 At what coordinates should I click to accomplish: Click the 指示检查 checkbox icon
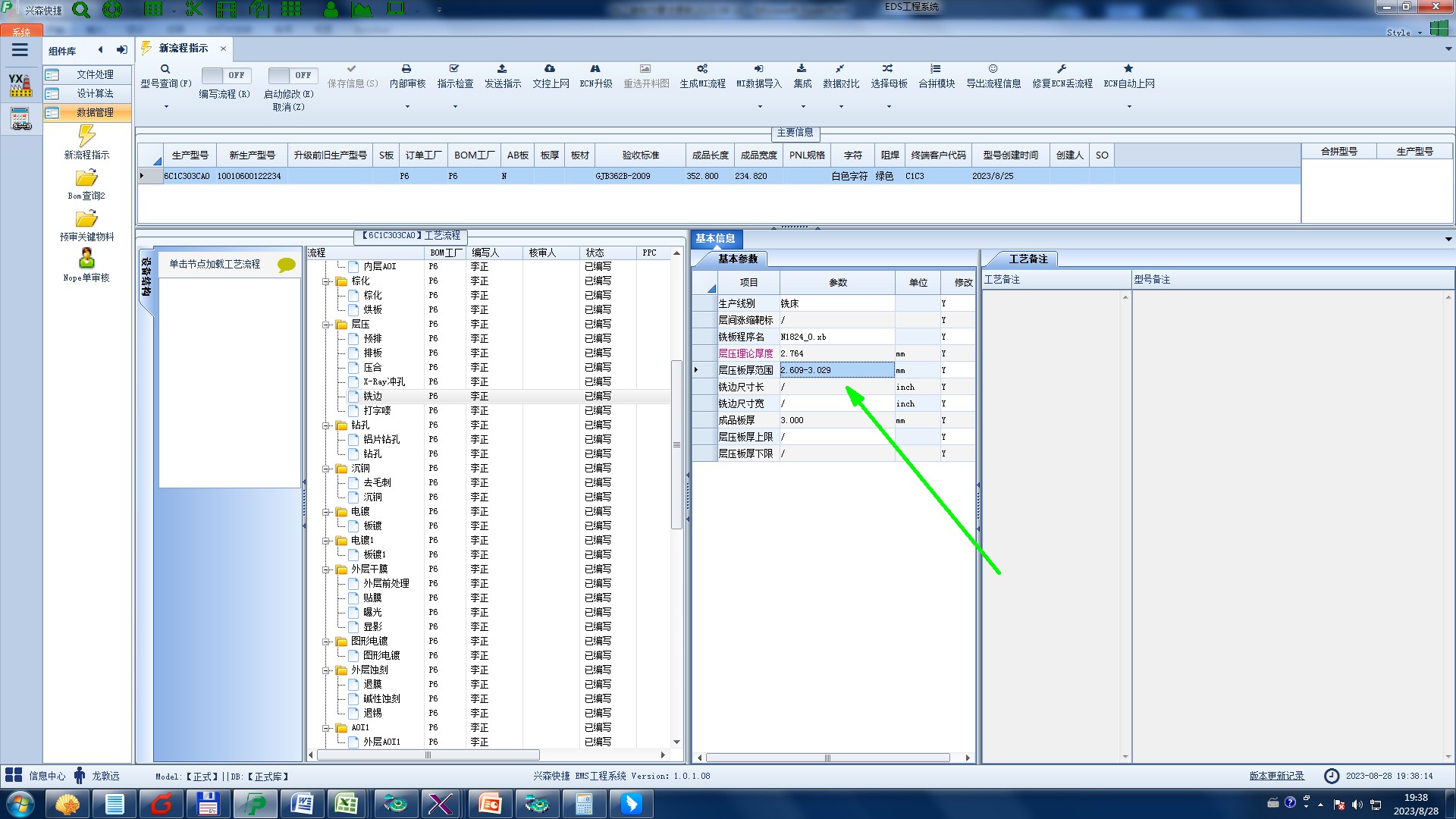pos(454,69)
